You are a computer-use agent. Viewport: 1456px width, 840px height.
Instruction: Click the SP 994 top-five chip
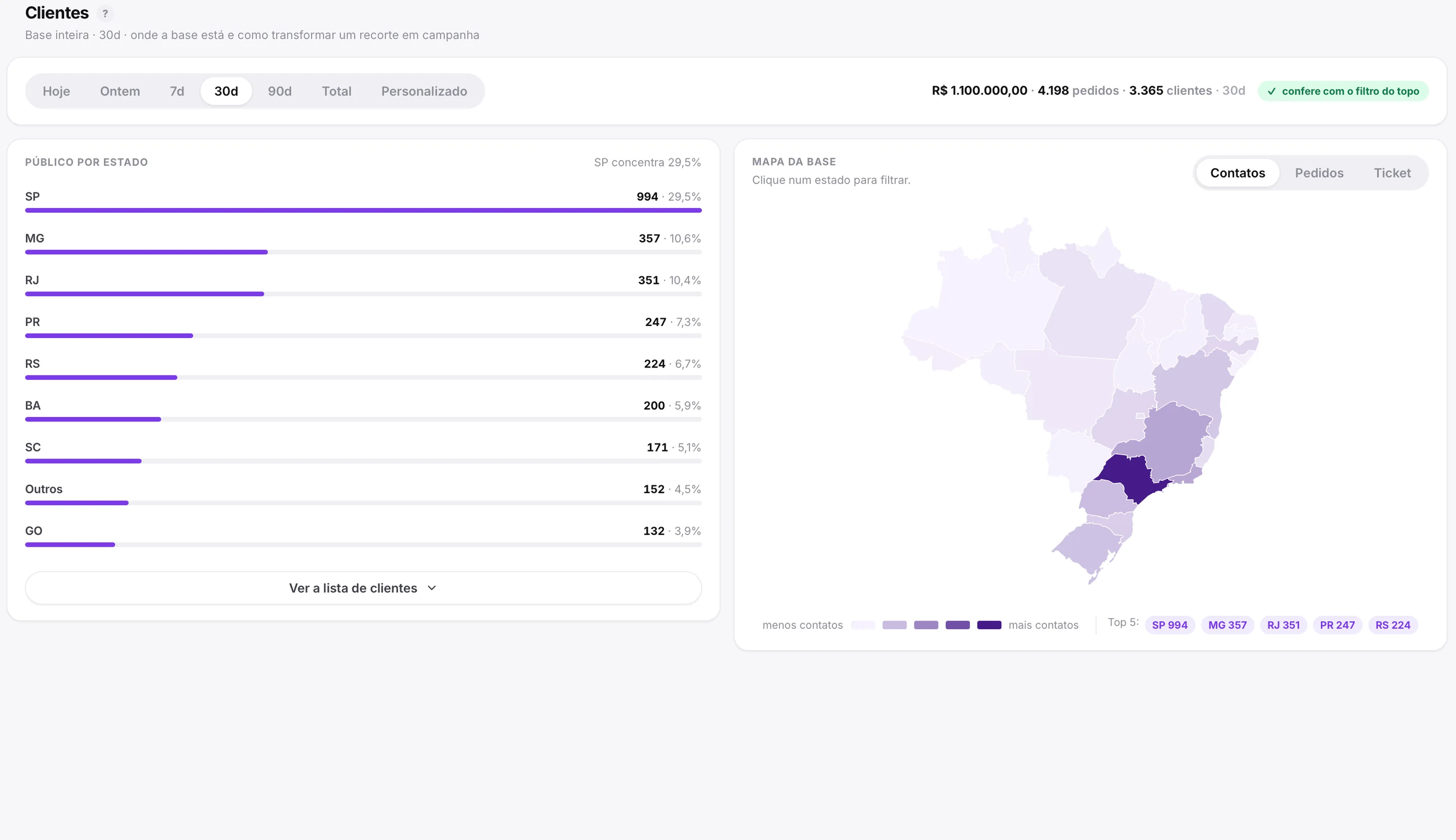[x=1170, y=625]
